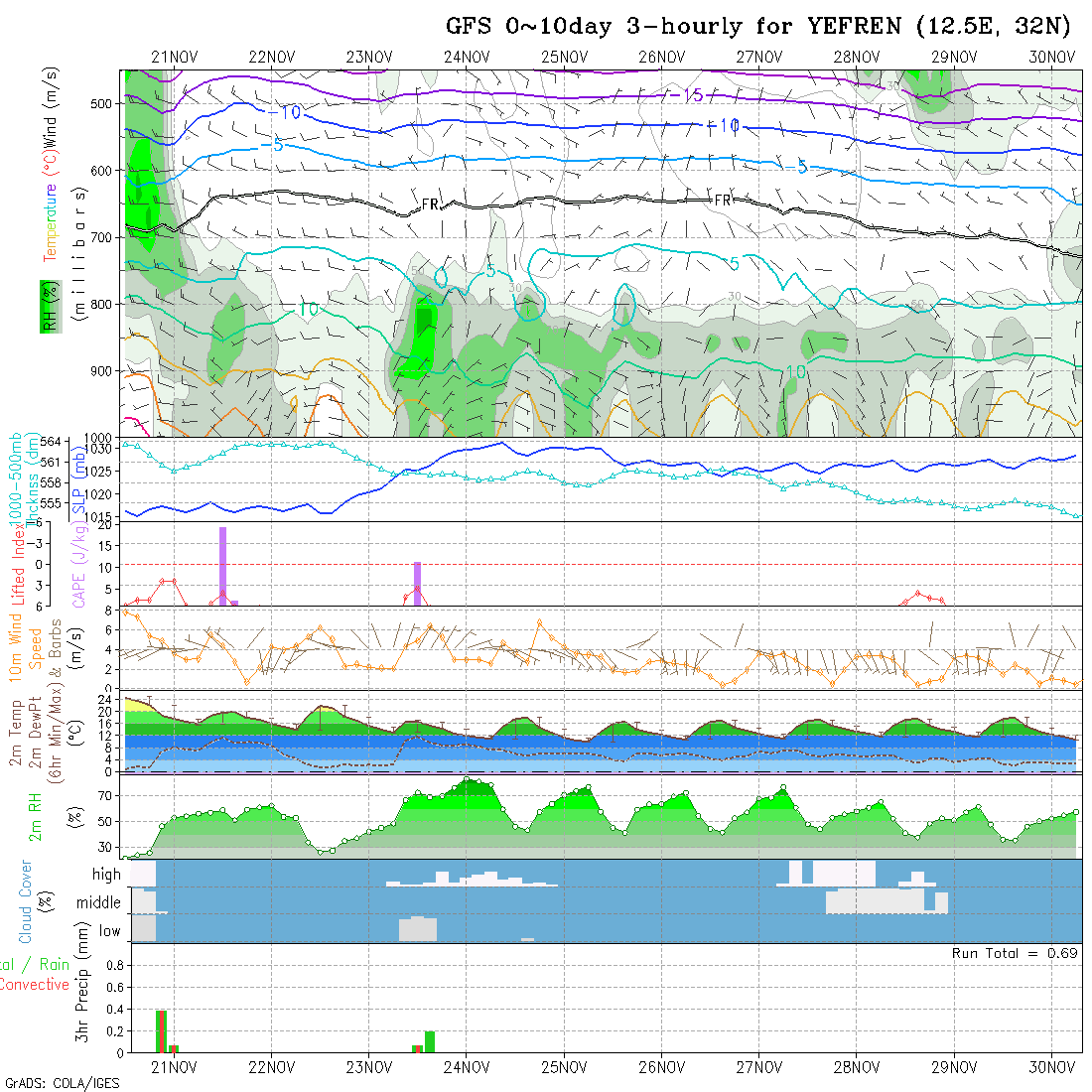Click the low cloud block near 23NOV

tap(417, 929)
